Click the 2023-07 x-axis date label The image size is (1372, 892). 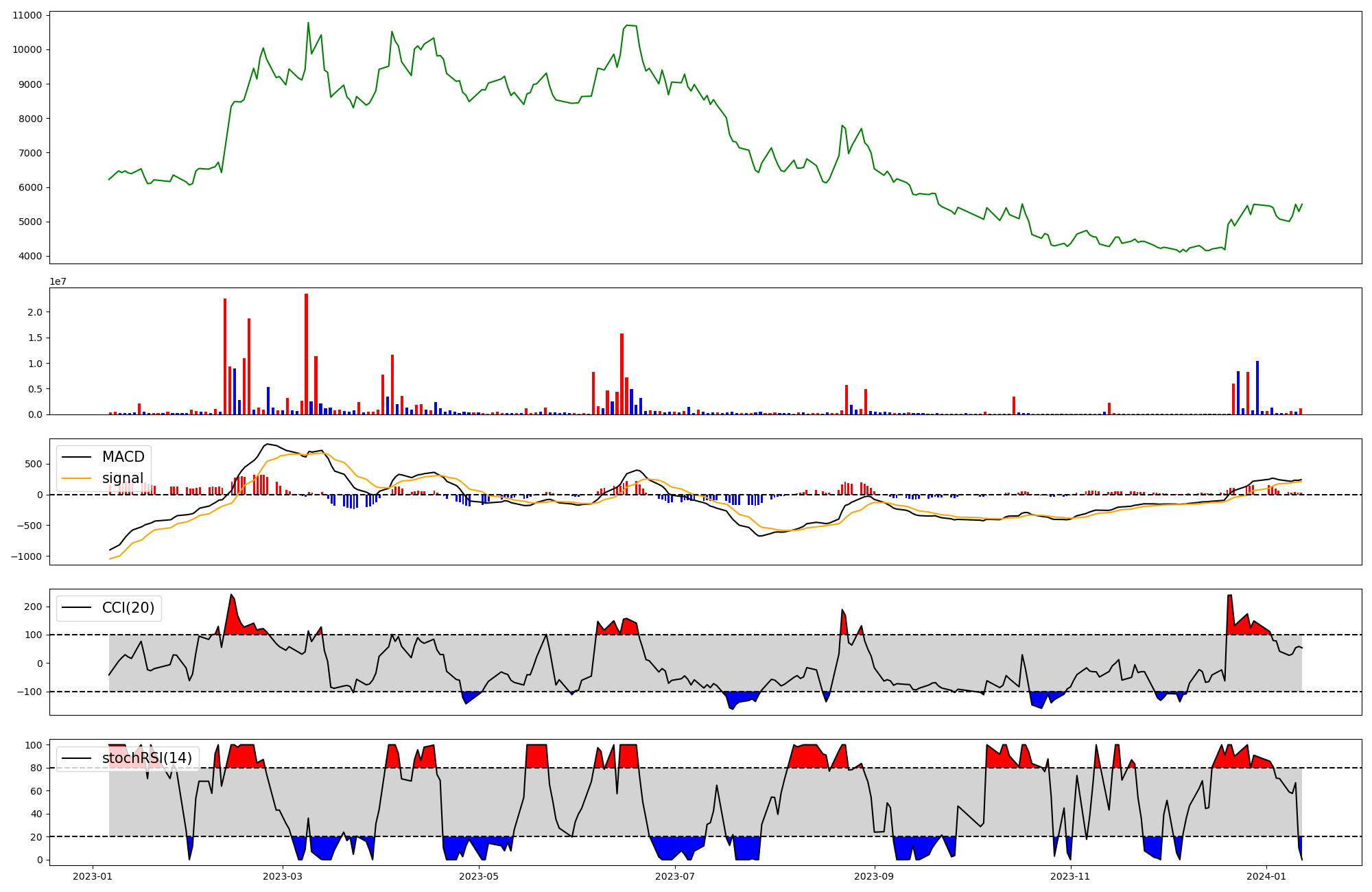(676, 876)
